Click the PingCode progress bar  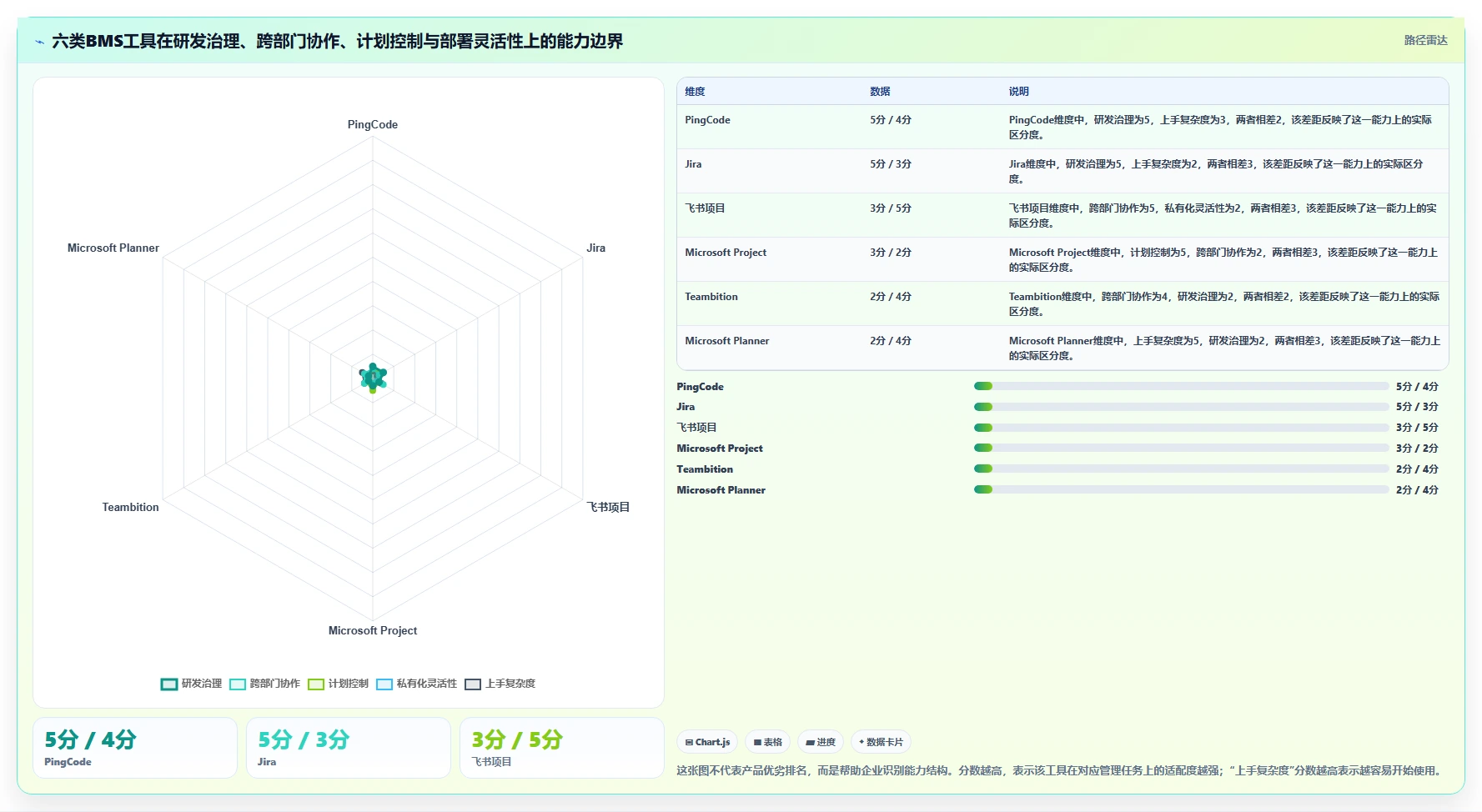click(x=1181, y=386)
